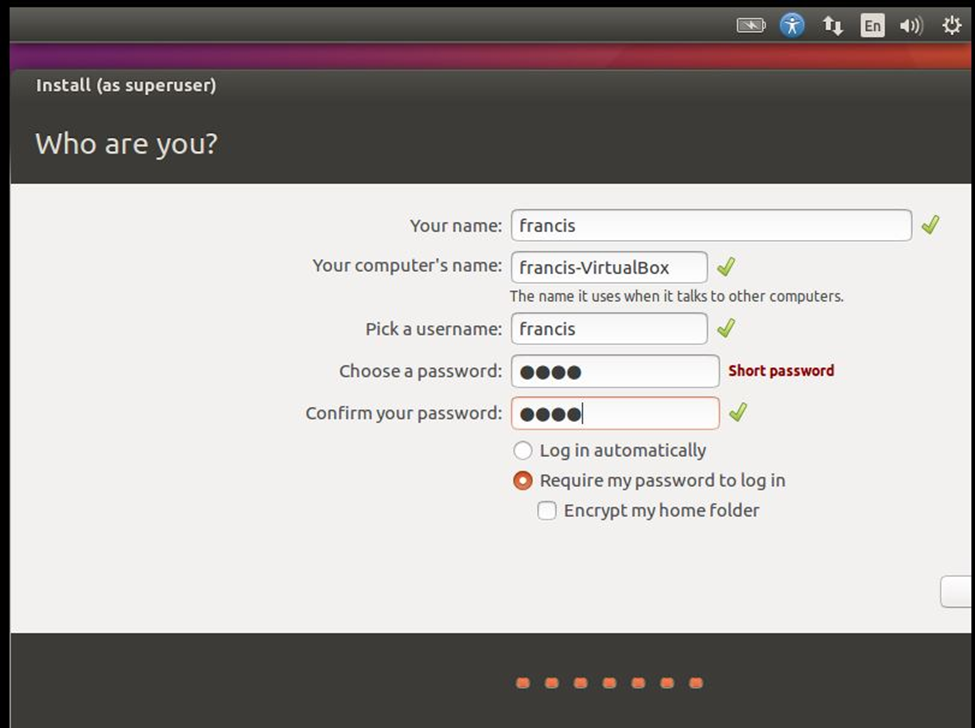Focus the Choose a password field
975x728 pixels.
616,371
